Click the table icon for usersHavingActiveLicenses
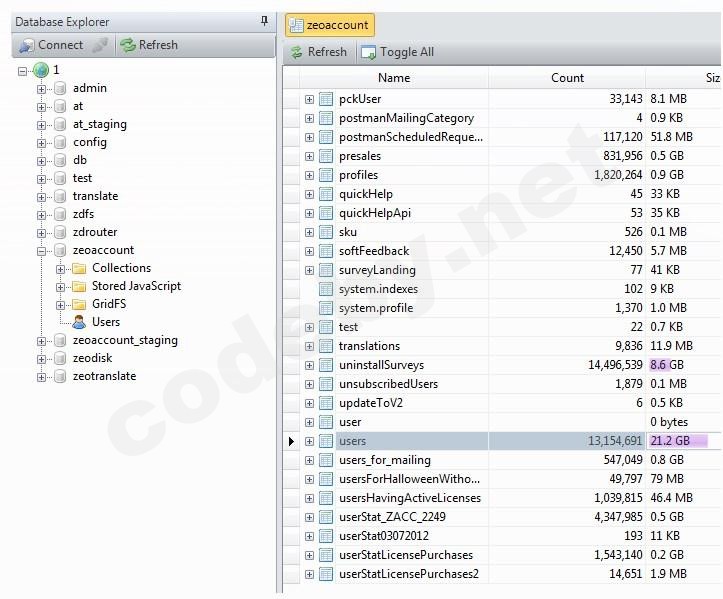This screenshot has width=723, height=599. (326, 498)
